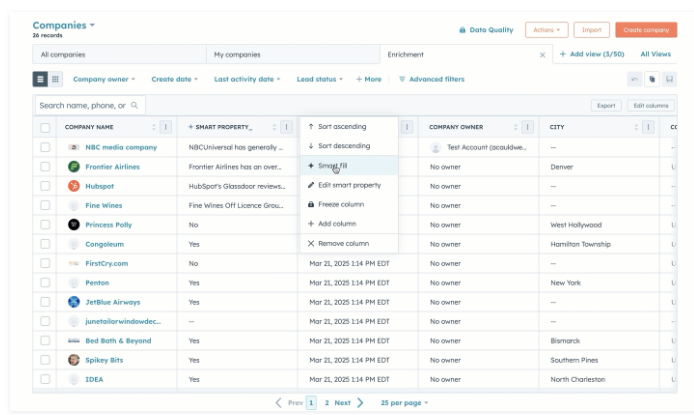The image size is (694, 415).
Task: Check the Princess Polly row
Action: tap(45, 224)
